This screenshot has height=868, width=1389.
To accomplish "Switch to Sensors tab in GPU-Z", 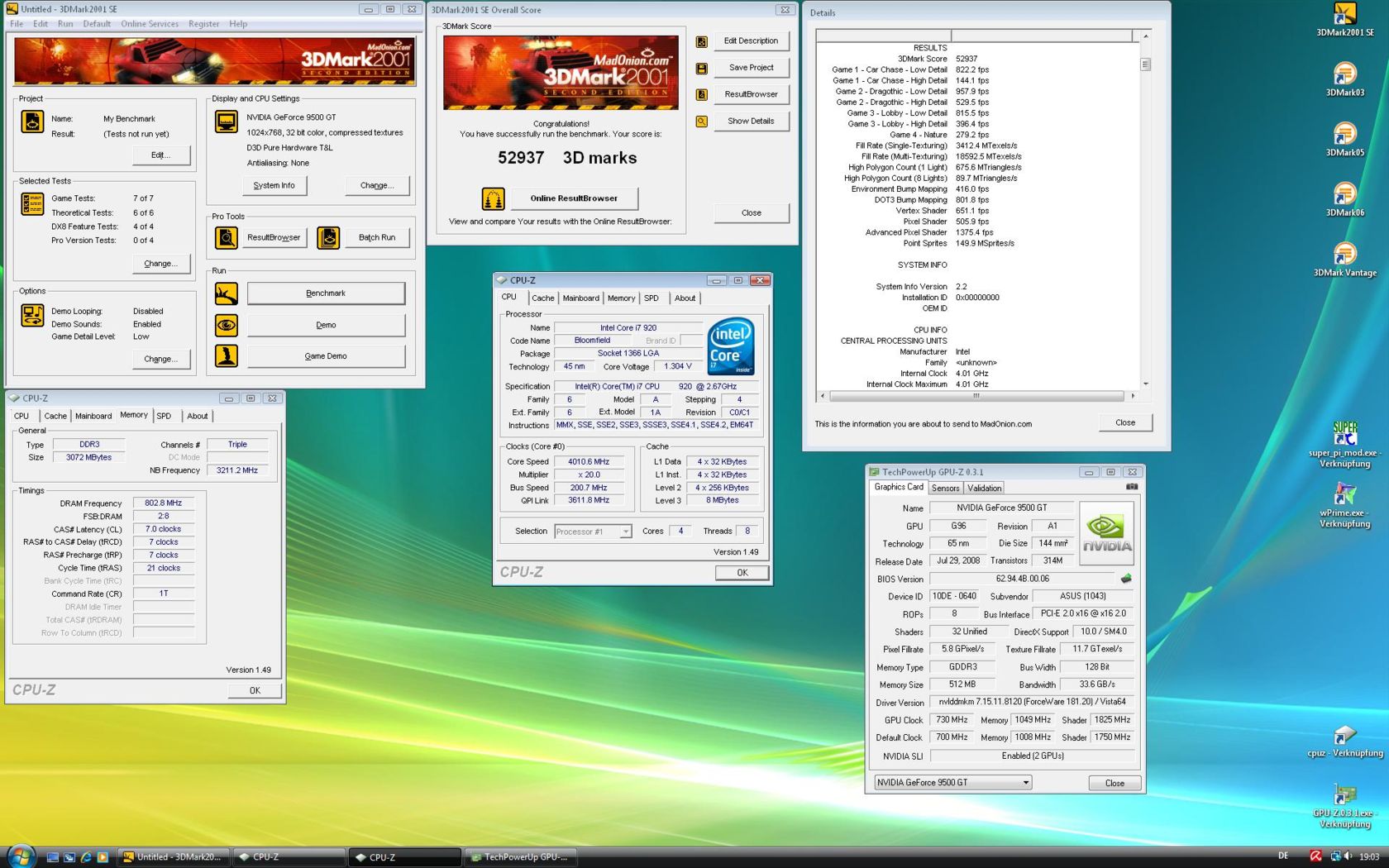I will 946,489.
